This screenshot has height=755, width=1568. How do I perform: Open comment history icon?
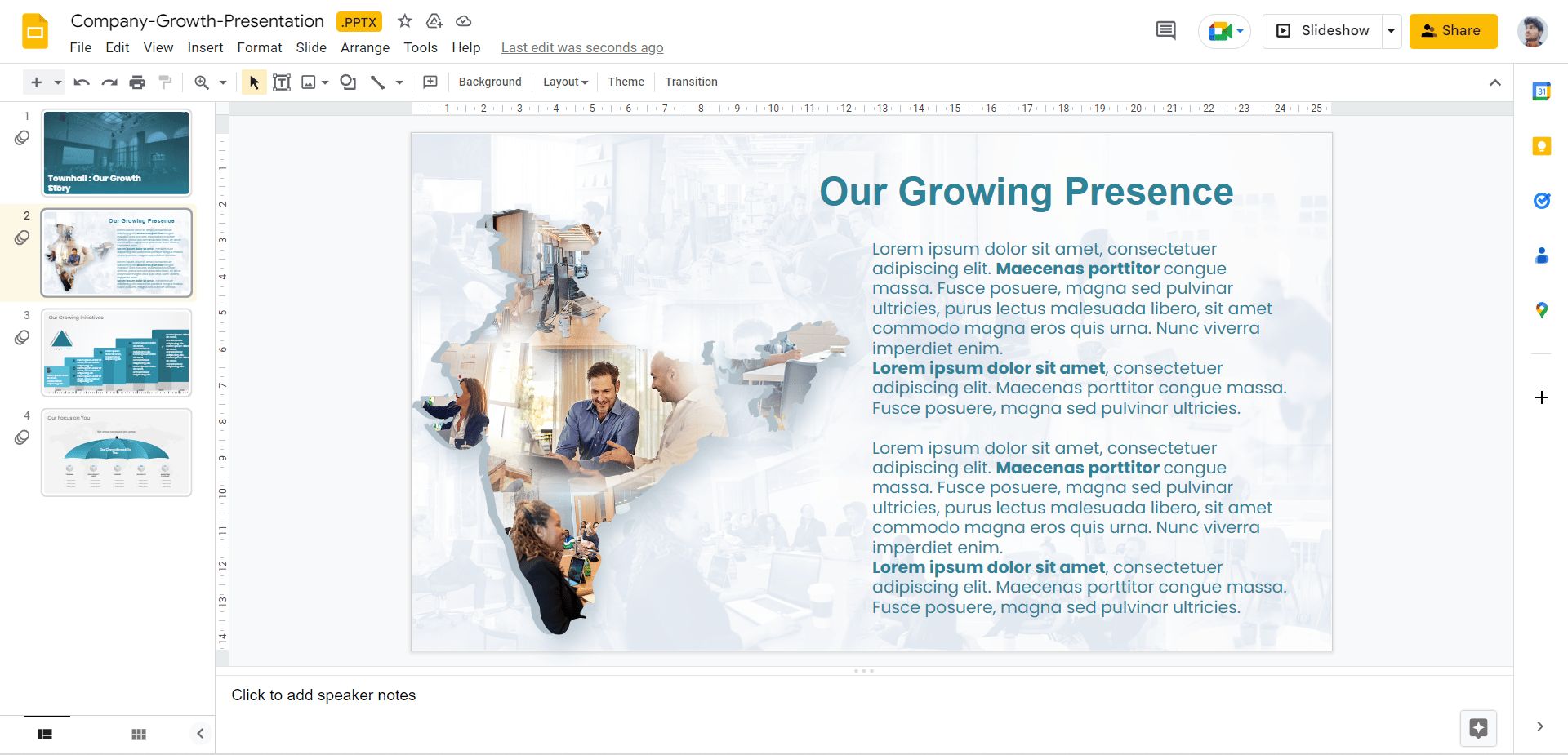1166,31
